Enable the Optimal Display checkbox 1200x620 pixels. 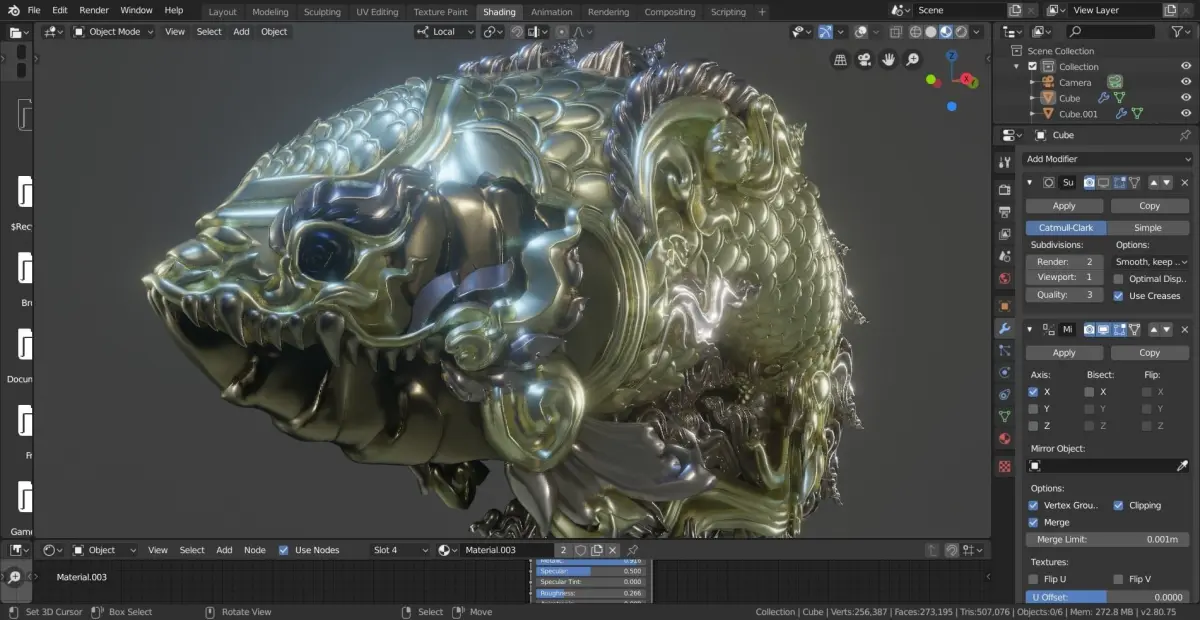1118,279
